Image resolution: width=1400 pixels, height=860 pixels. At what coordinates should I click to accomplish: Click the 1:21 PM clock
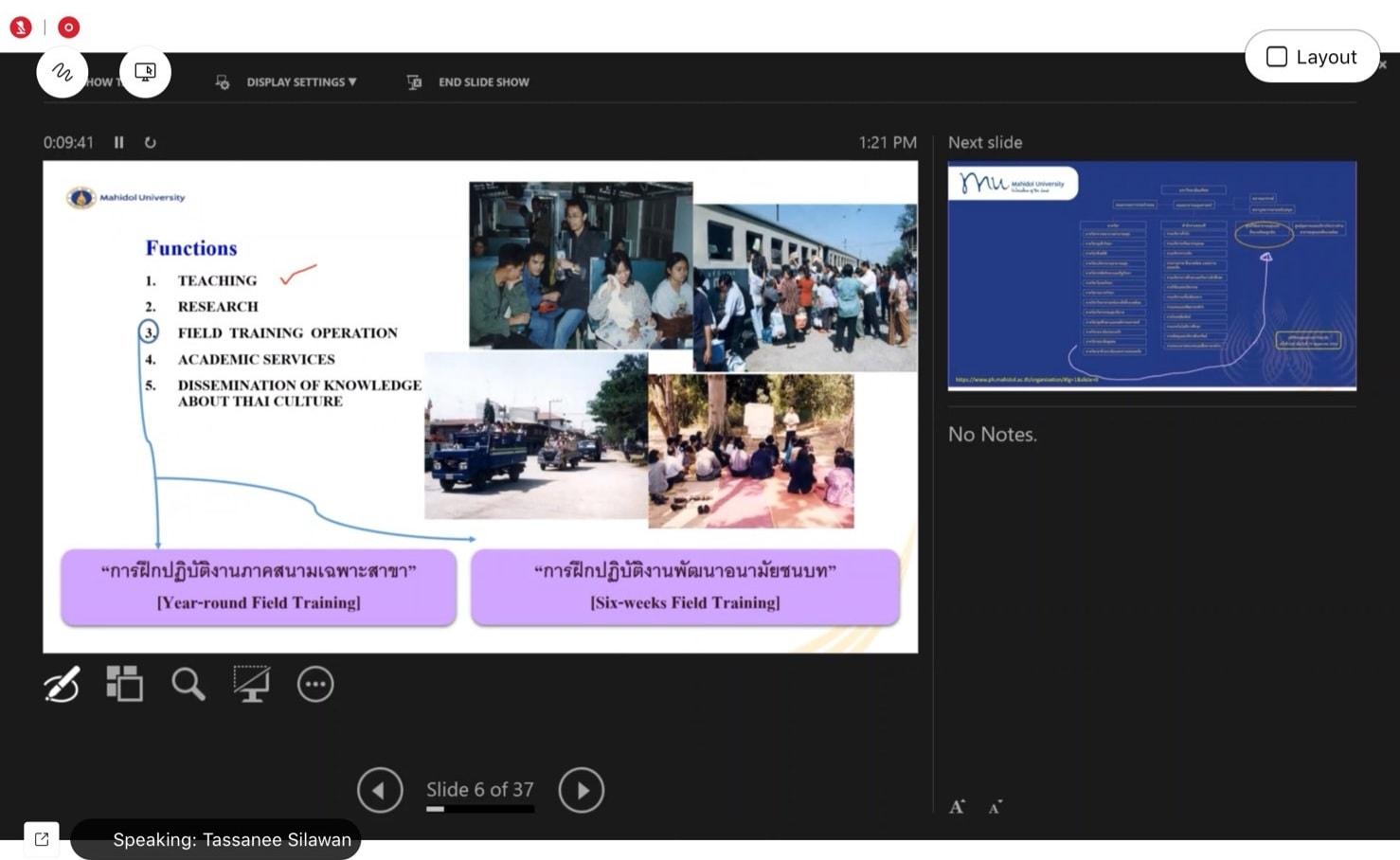[x=888, y=142]
